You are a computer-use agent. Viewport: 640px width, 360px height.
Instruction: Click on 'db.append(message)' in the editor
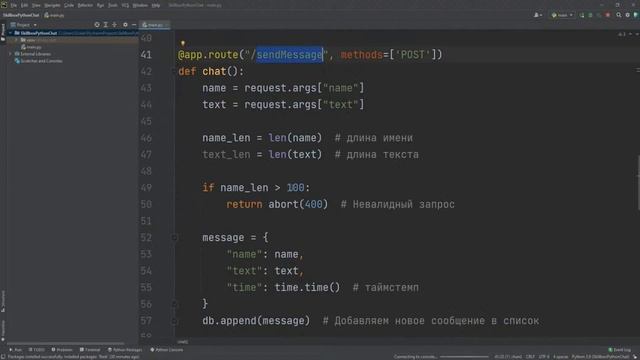pos(256,321)
